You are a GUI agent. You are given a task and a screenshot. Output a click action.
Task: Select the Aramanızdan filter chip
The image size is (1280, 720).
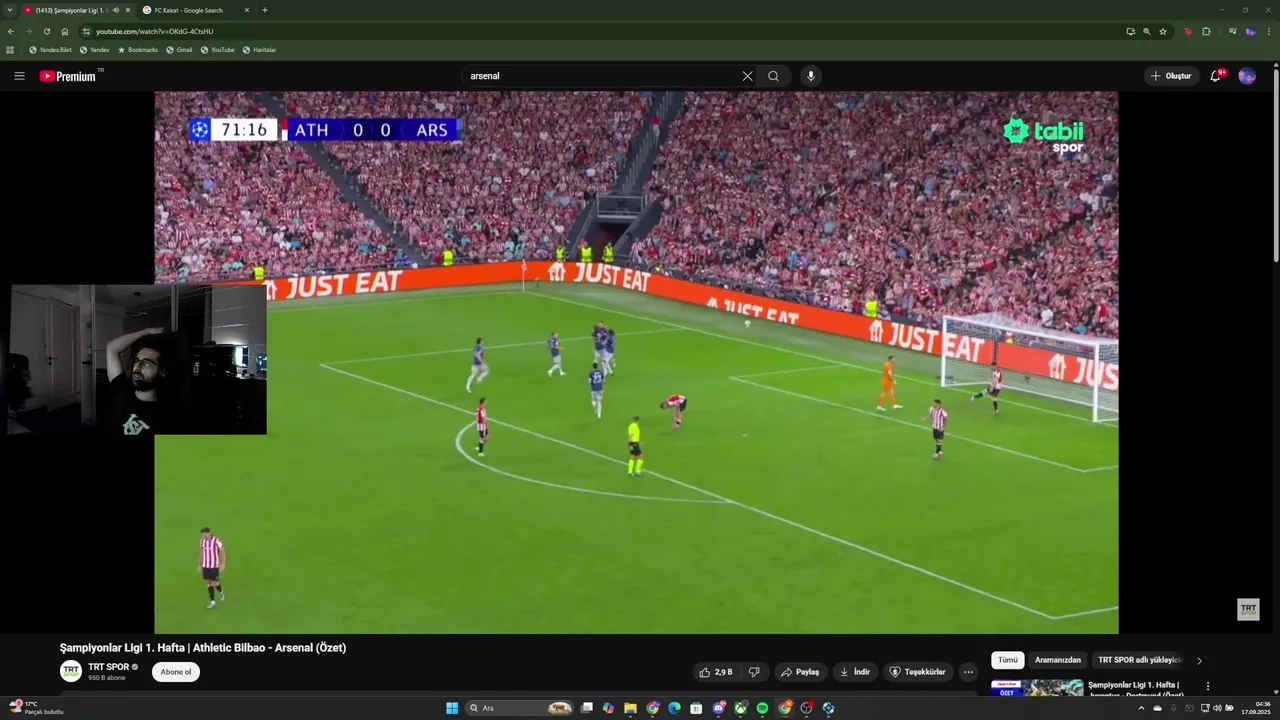click(1058, 660)
